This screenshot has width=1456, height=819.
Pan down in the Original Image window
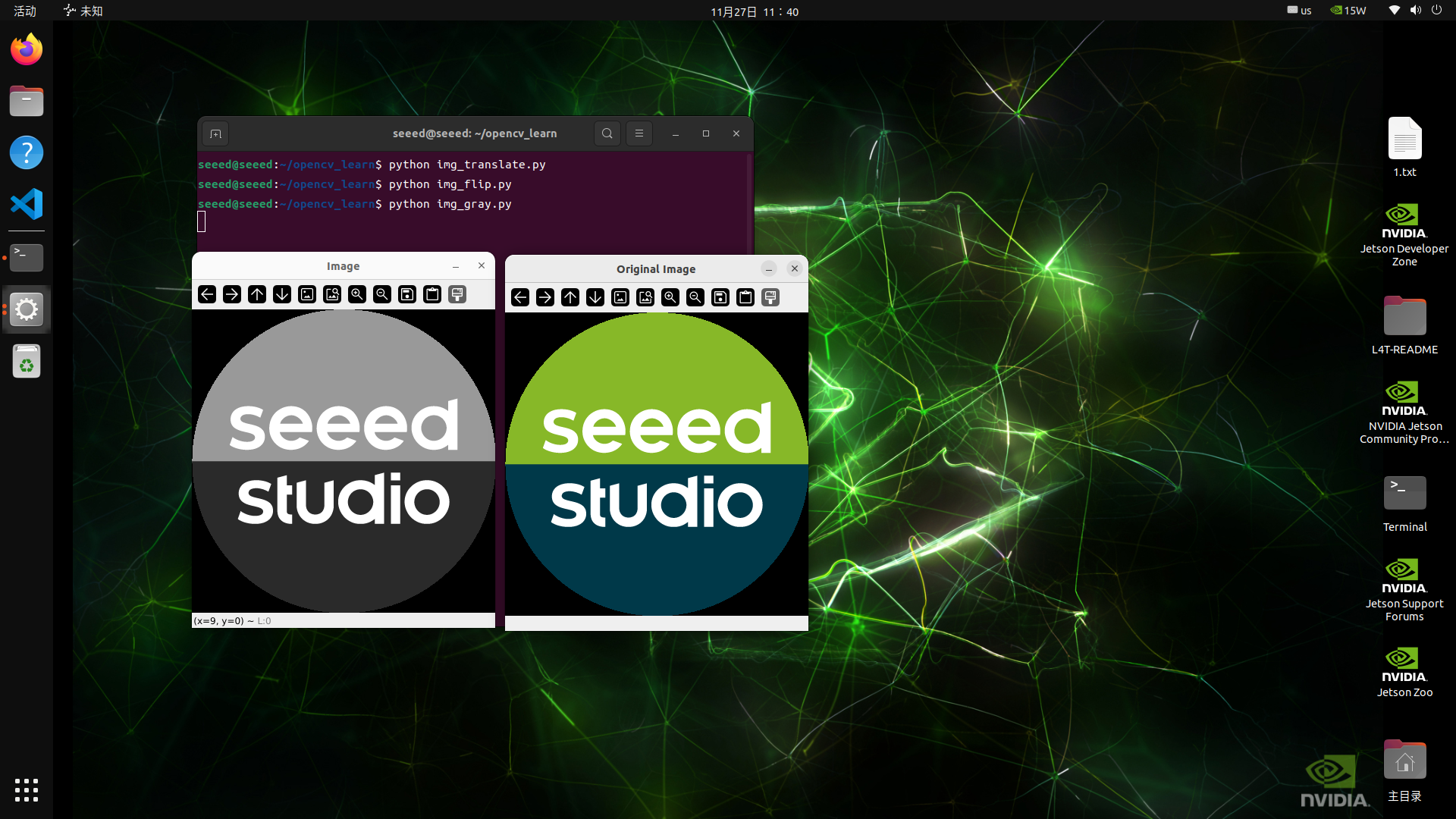(x=595, y=297)
